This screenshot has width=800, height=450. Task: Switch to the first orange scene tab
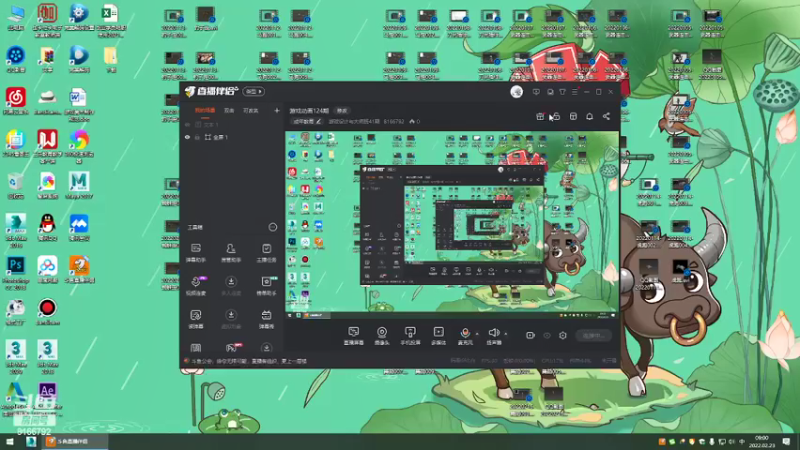pos(205,110)
